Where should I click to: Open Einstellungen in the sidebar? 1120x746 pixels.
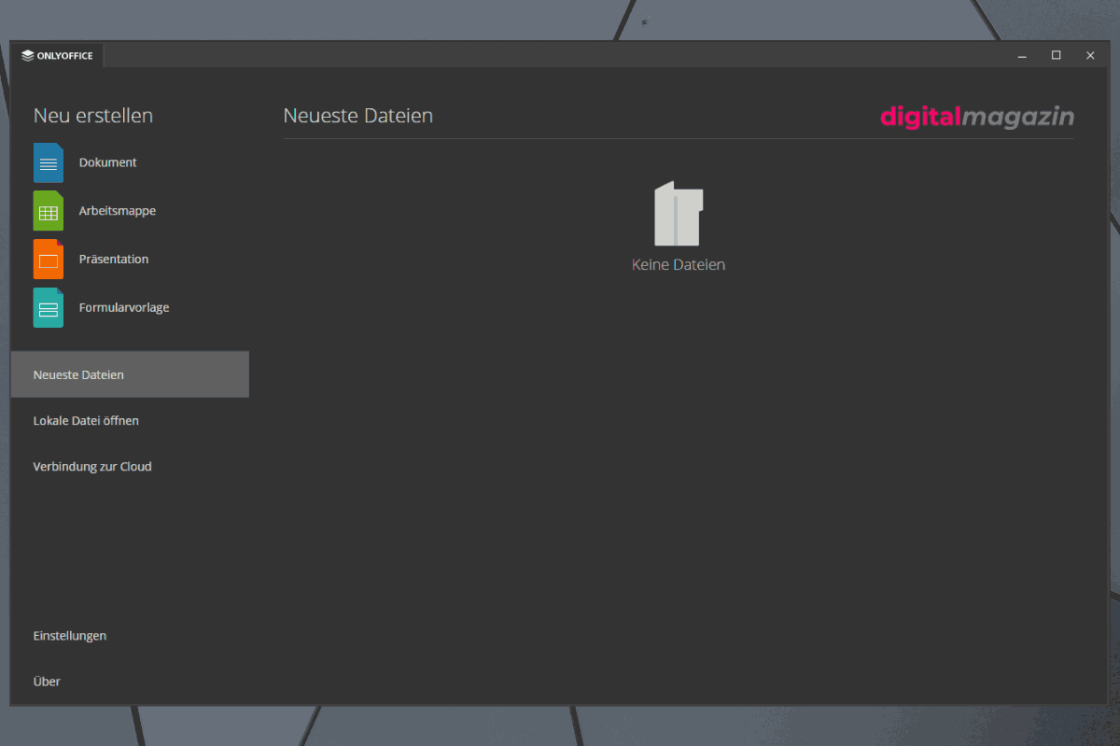[70, 636]
